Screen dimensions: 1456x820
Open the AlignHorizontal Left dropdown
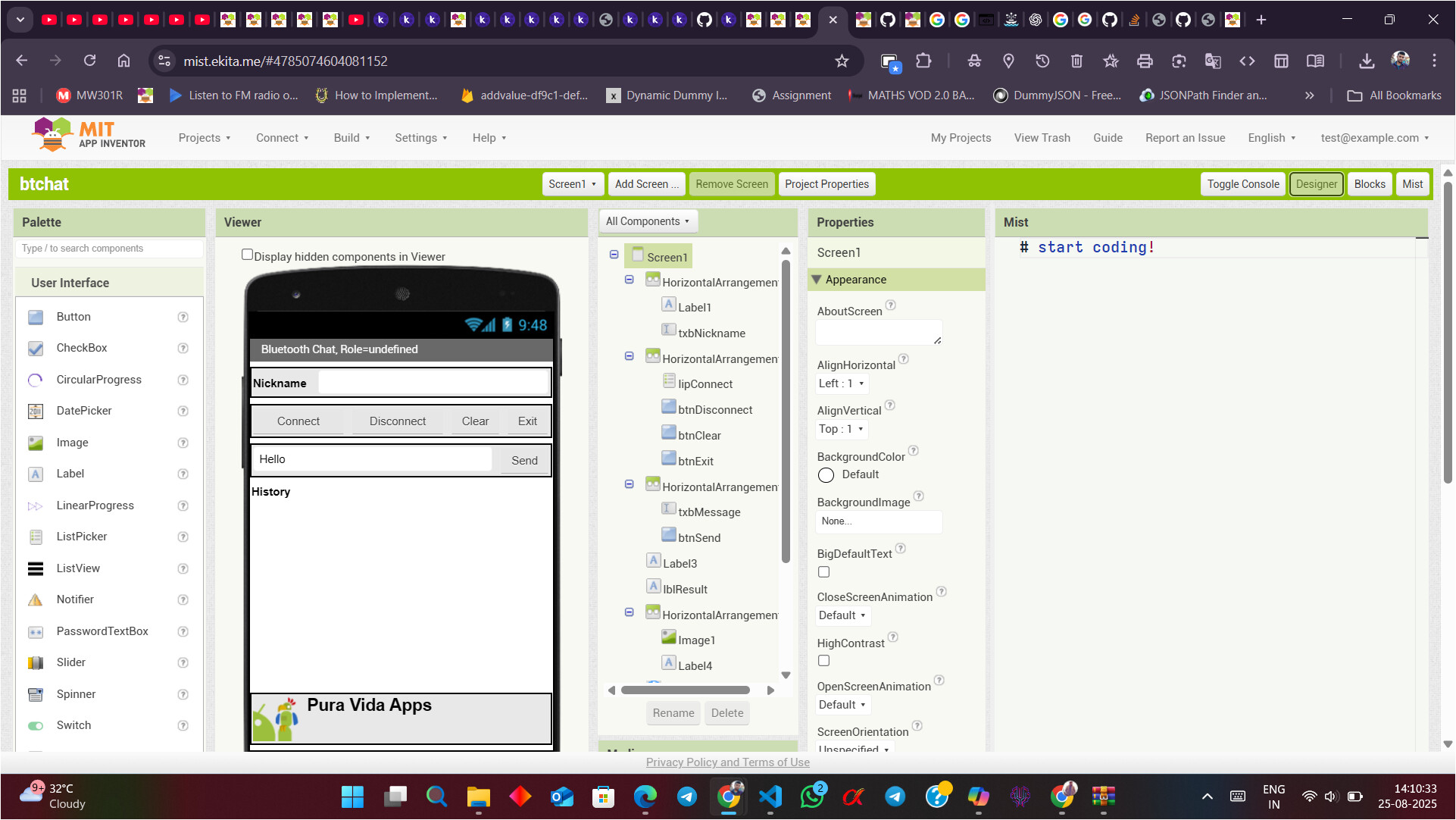pyautogui.click(x=841, y=383)
